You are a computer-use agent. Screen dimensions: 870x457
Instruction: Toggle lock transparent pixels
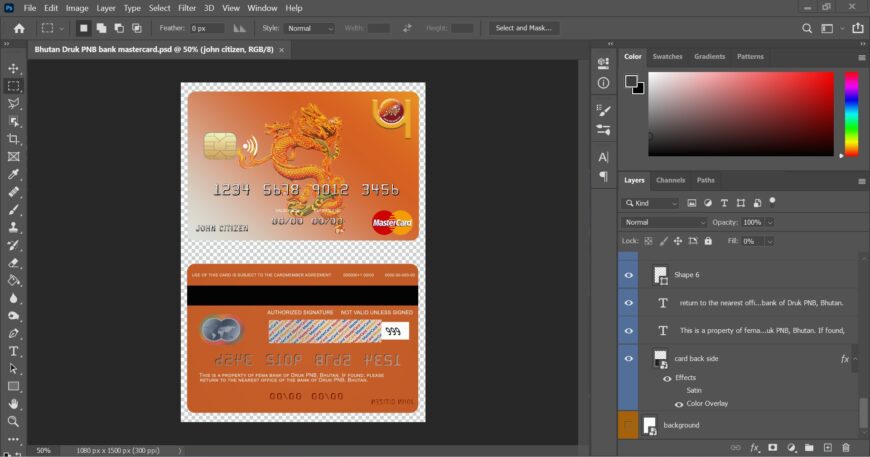tap(648, 241)
